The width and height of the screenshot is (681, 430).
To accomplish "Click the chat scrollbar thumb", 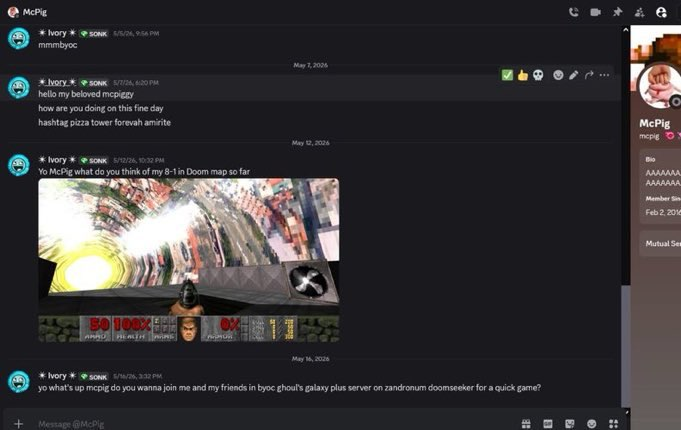I will coord(625,346).
